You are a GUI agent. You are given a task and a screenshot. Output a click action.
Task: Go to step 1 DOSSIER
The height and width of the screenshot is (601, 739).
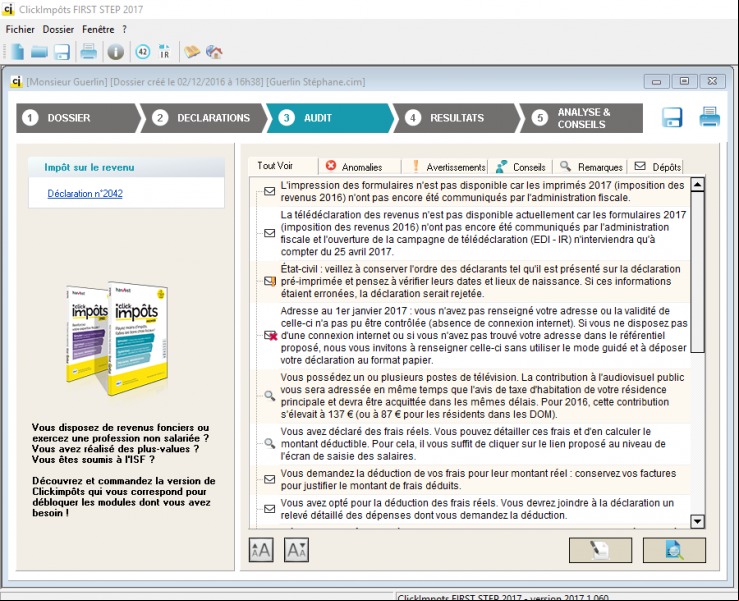pos(78,118)
